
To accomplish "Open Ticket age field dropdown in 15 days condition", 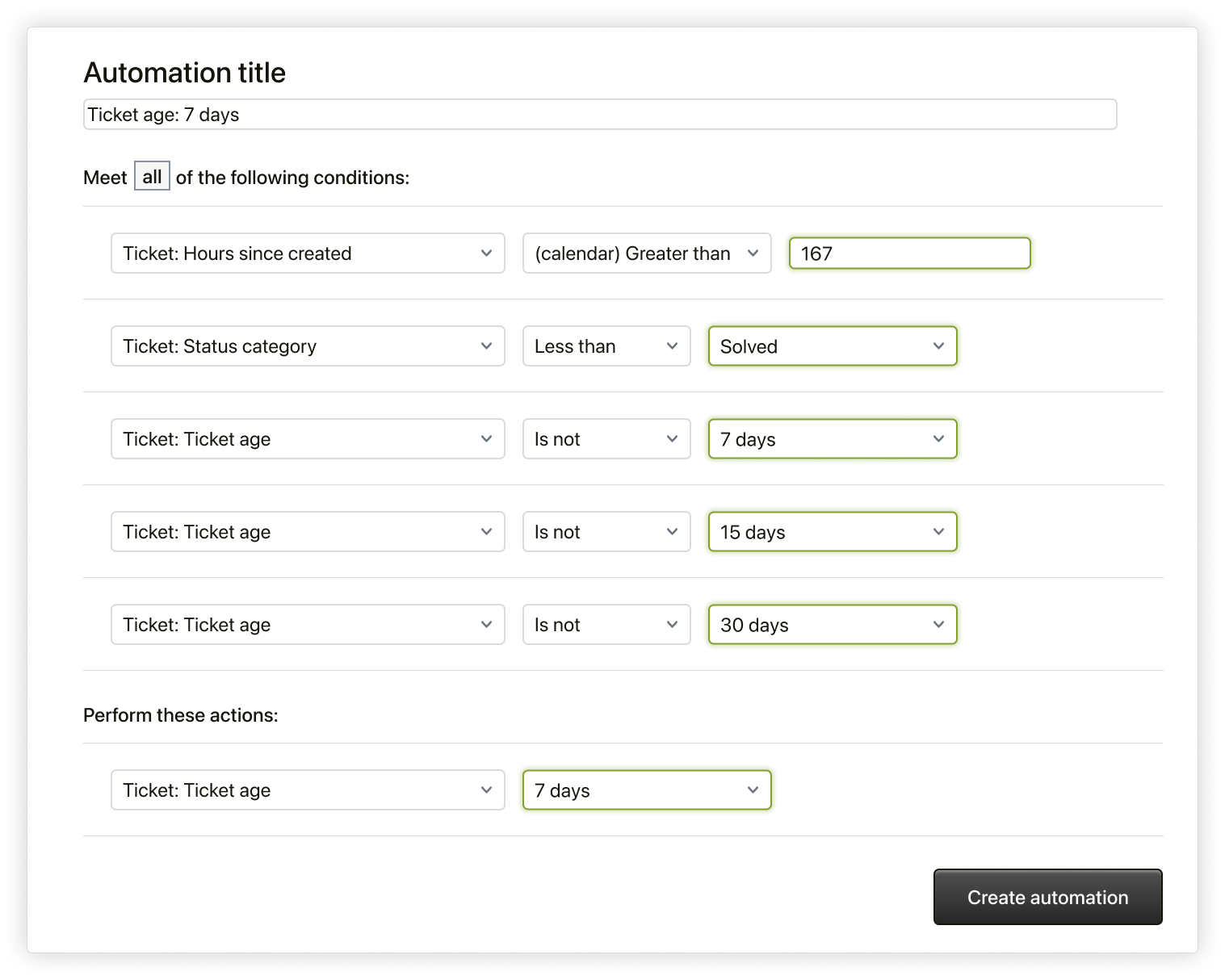I will (x=308, y=532).
